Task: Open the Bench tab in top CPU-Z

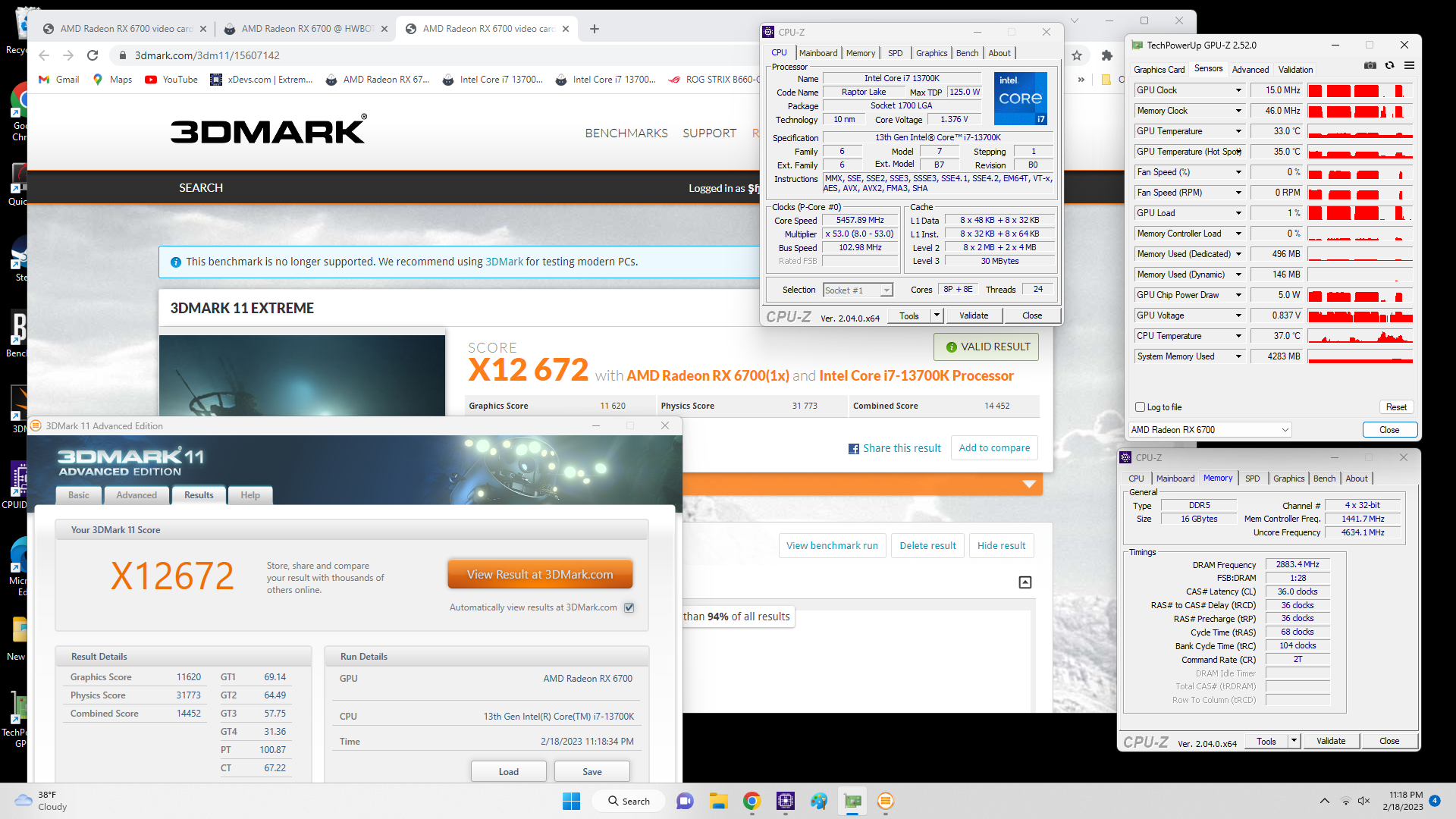Action: [967, 53]
